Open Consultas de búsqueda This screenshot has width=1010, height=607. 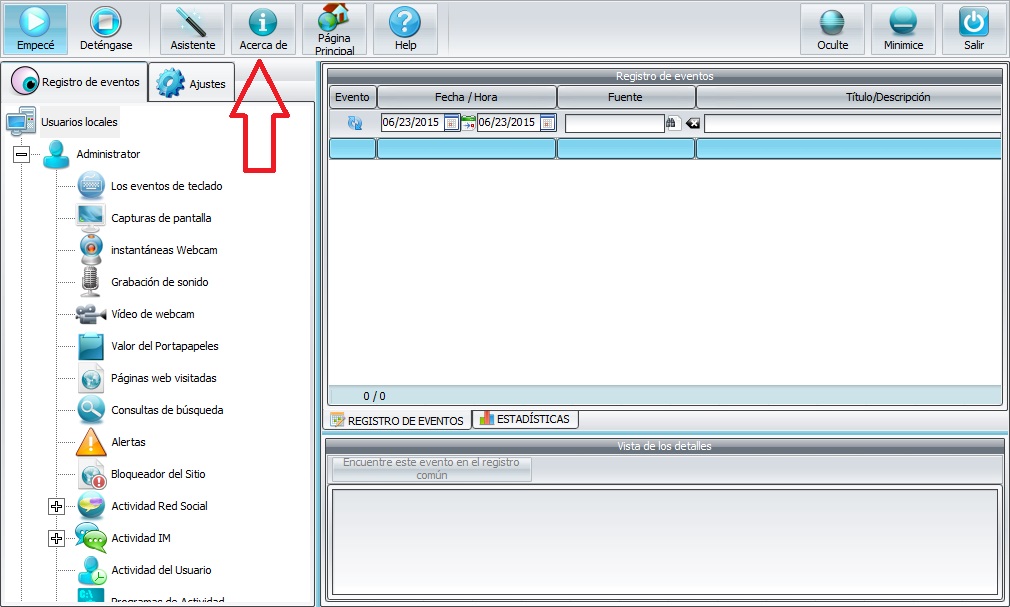click(167, 410)
